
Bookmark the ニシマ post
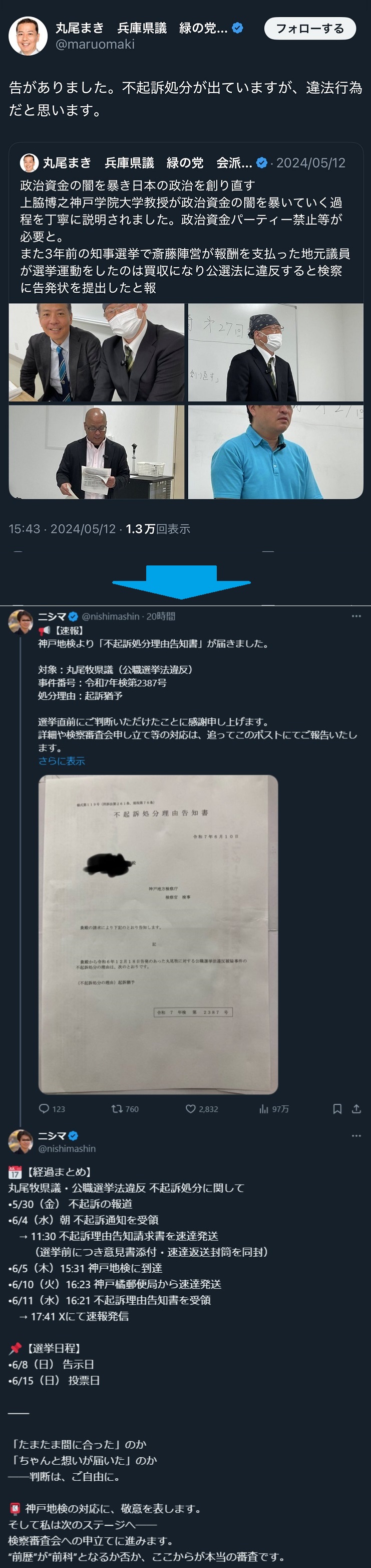[x=337, y=1108]
